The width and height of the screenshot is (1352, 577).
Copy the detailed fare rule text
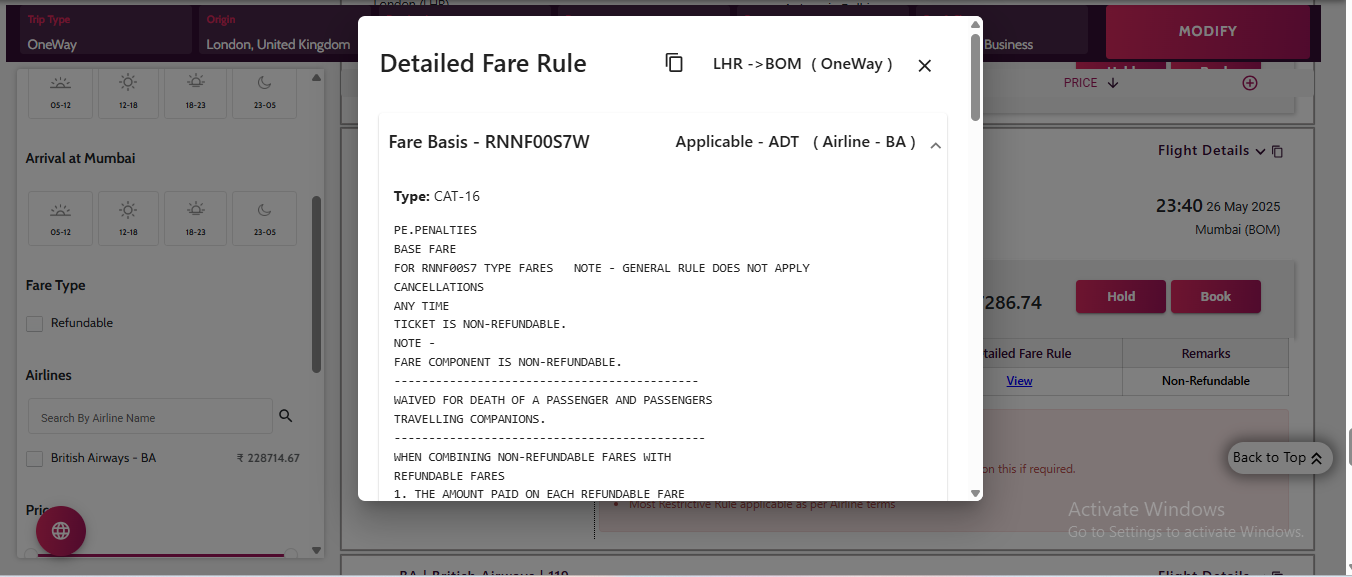(674, 63)
